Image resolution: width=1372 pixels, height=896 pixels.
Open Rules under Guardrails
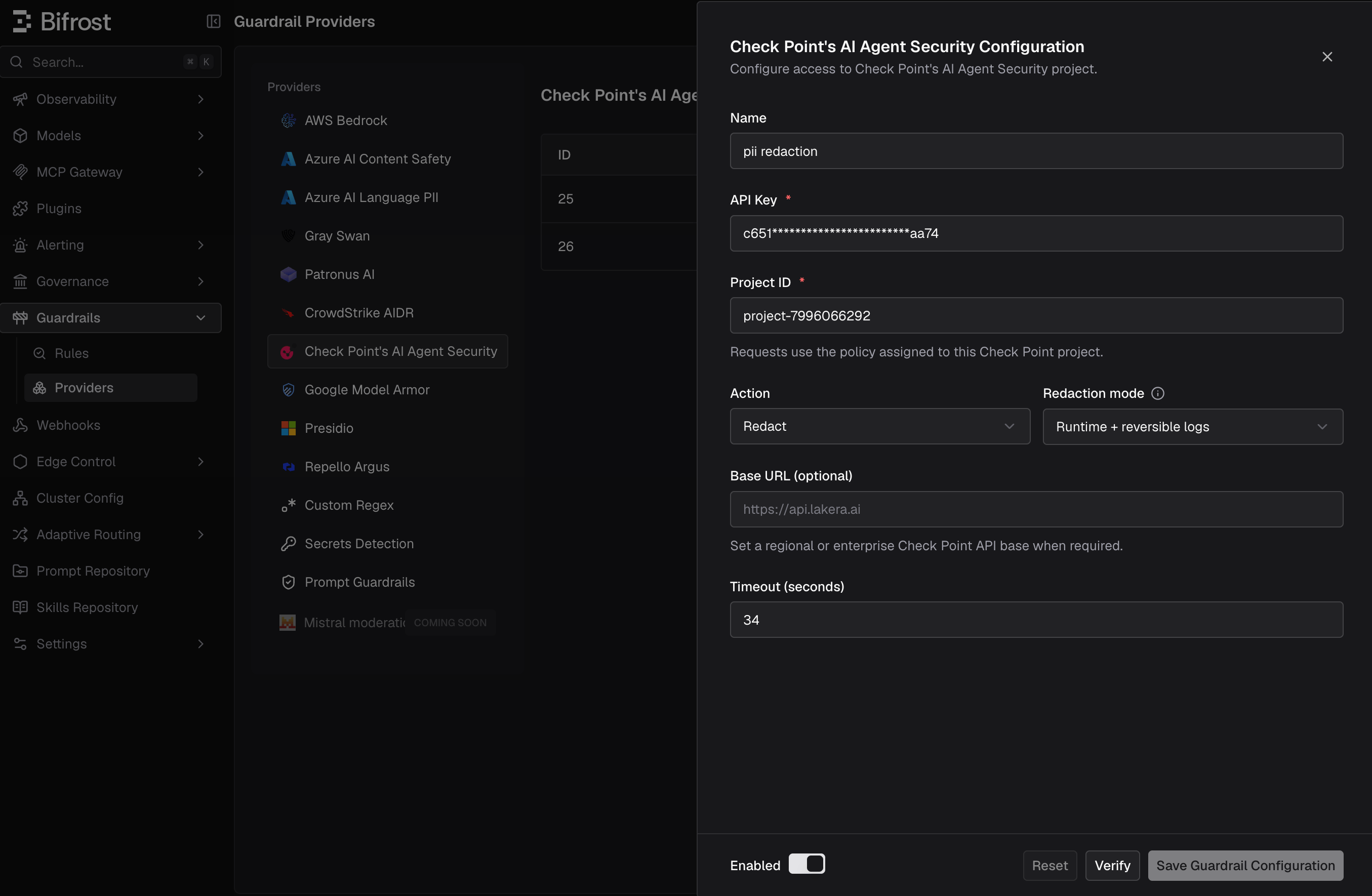[x=111, y=353]
